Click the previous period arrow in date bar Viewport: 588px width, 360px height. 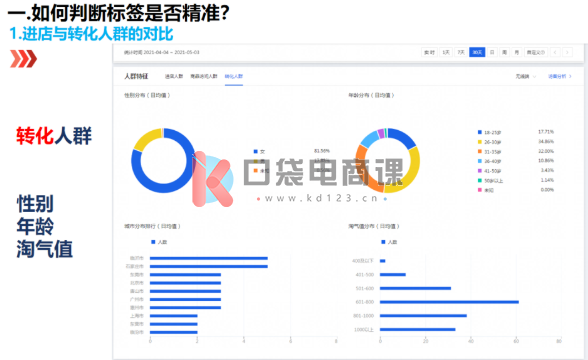(x=556, y=52)
